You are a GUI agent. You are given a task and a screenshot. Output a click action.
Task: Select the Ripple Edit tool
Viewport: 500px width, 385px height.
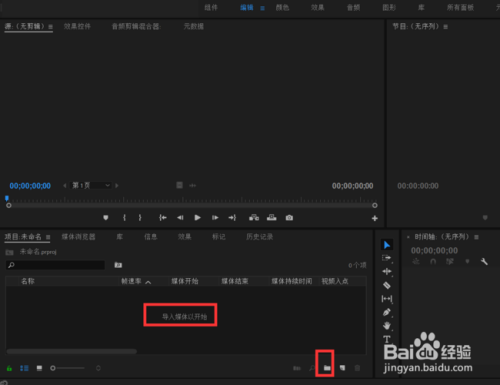click(387, 272)
